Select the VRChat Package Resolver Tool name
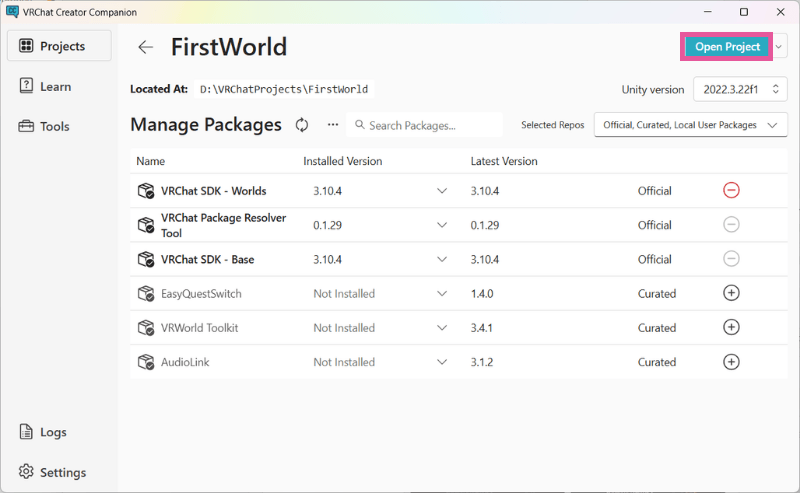 pyautogui.click(x=223, y=225)
